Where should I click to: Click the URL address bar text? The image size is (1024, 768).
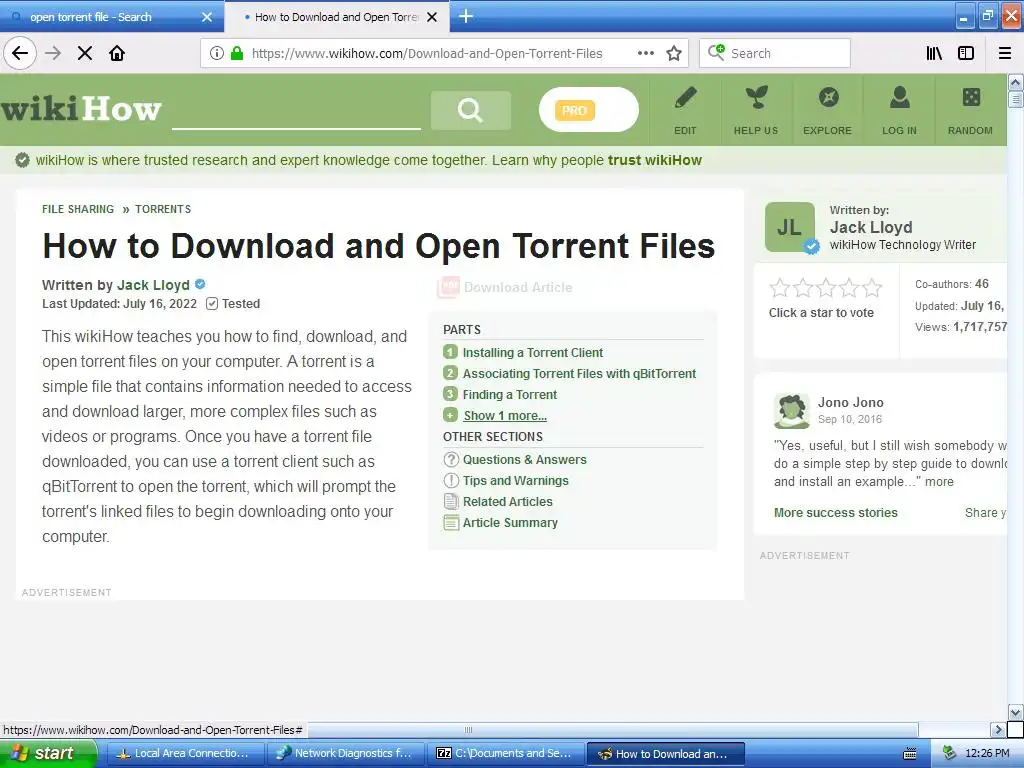(427, 54)
